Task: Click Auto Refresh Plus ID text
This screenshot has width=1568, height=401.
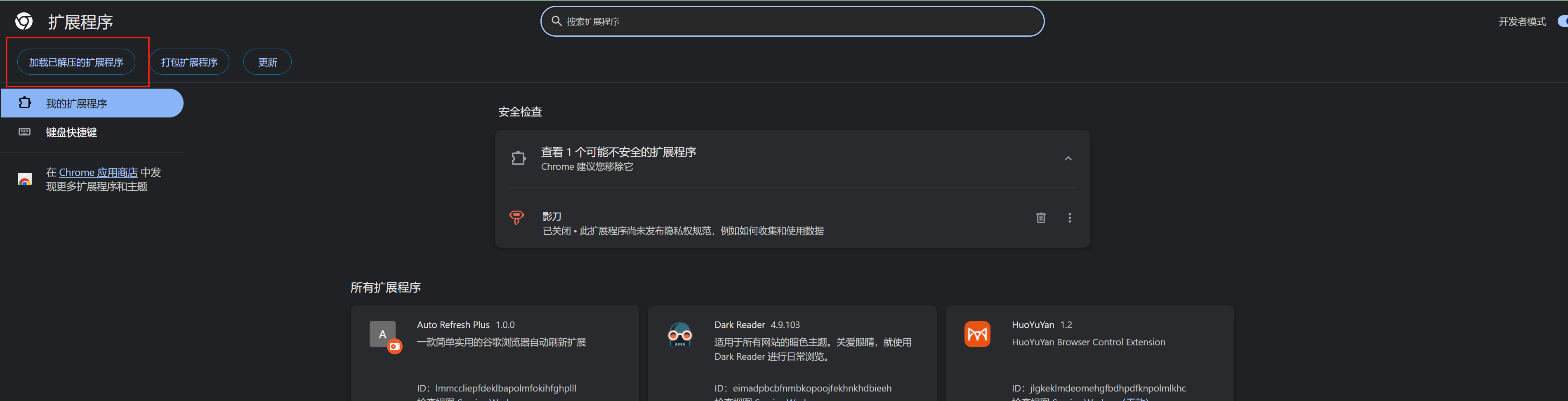Action: tap(496, 388)
